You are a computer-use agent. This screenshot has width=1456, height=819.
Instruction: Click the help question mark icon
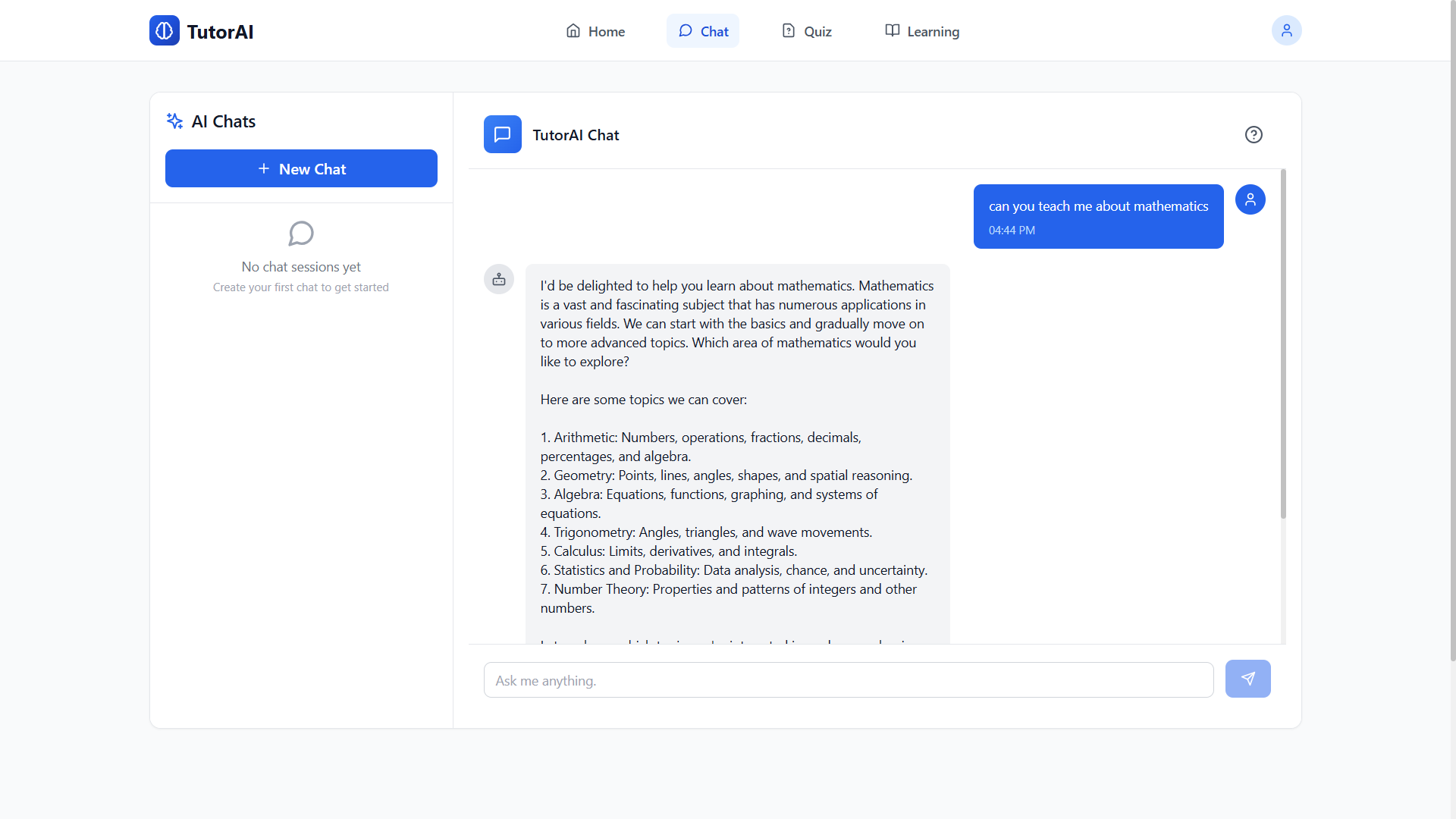1254,135
